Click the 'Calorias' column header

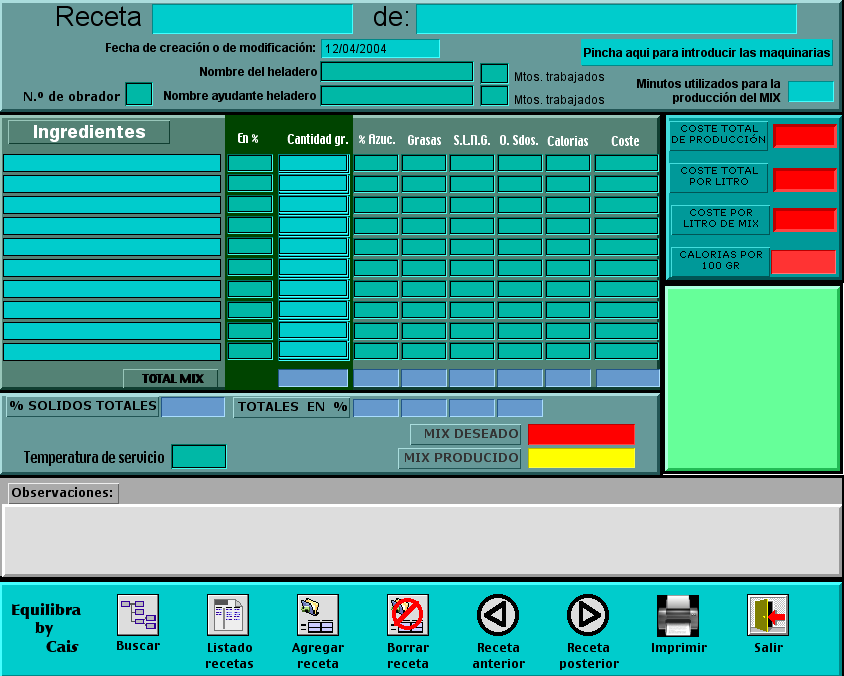click(x=567, y=141)
